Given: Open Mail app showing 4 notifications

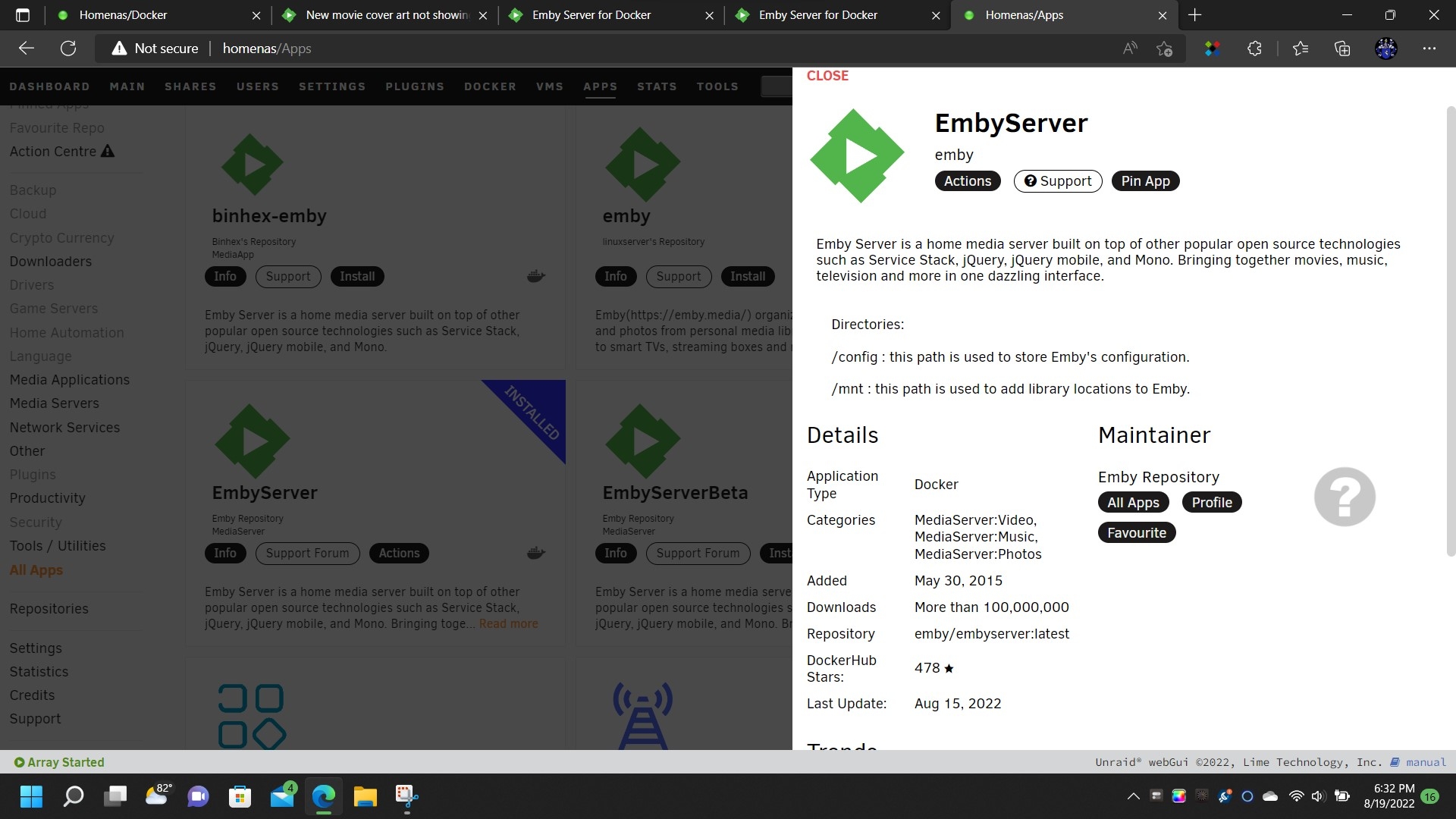Looking at the screenshot, I should [281, 796].
